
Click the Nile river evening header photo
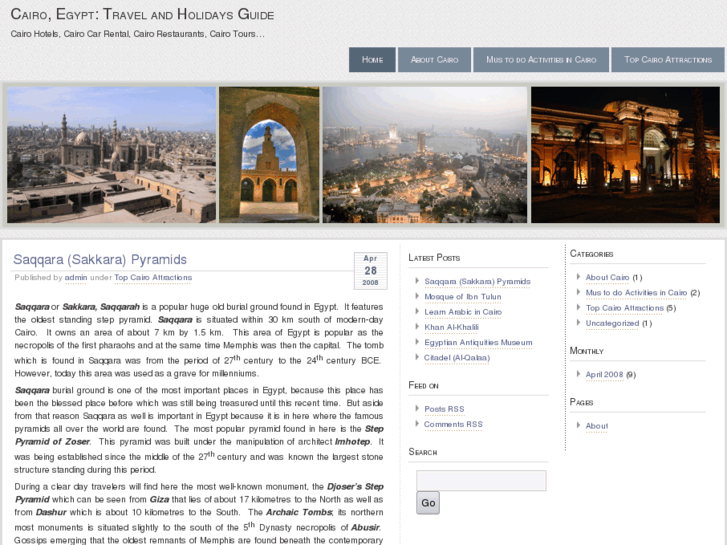(425, 154)
